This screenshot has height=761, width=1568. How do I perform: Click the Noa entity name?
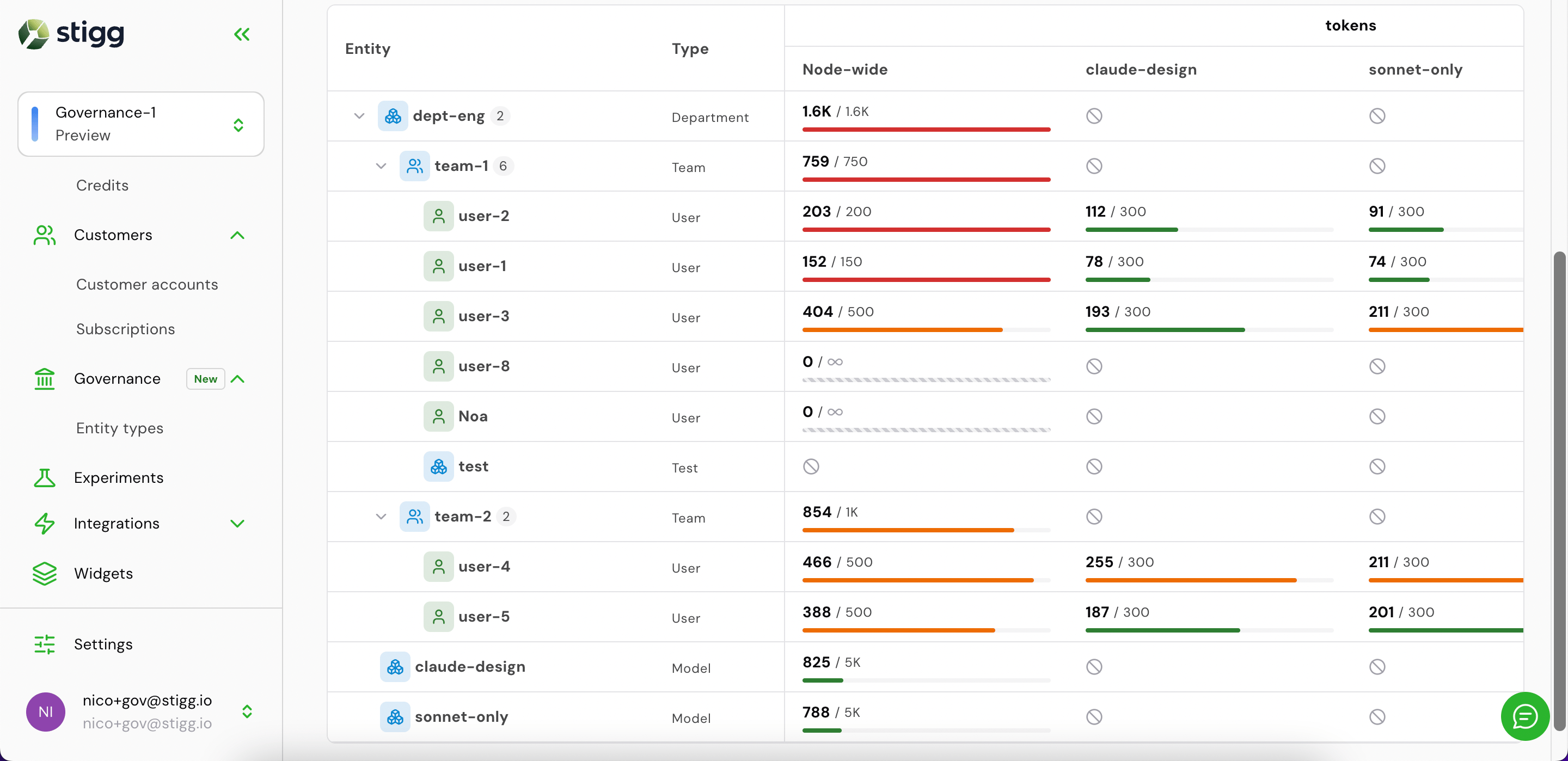(473, 416)
